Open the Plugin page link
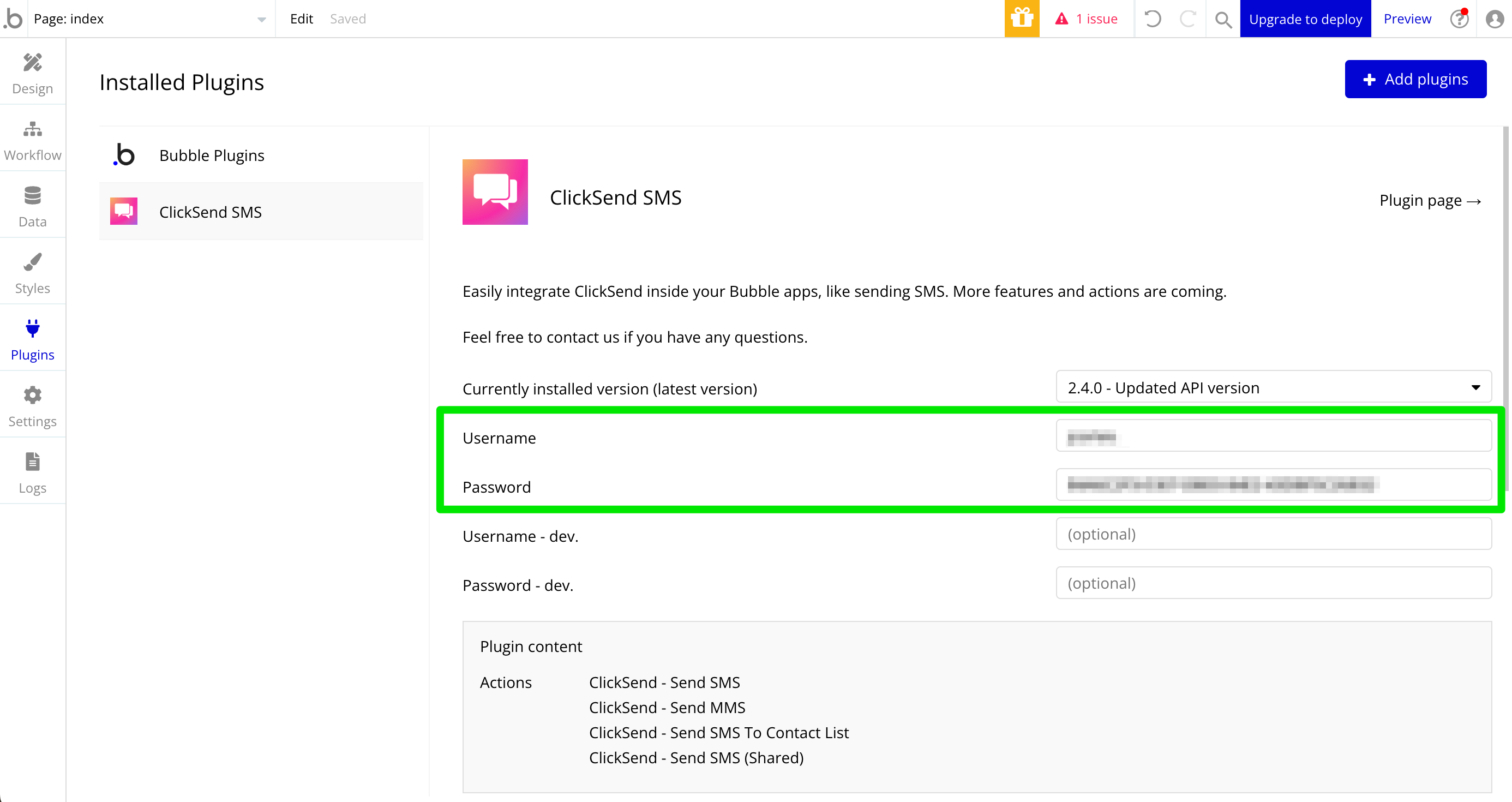Viewport: 1512px width, 802px height. pos(1430,200)
